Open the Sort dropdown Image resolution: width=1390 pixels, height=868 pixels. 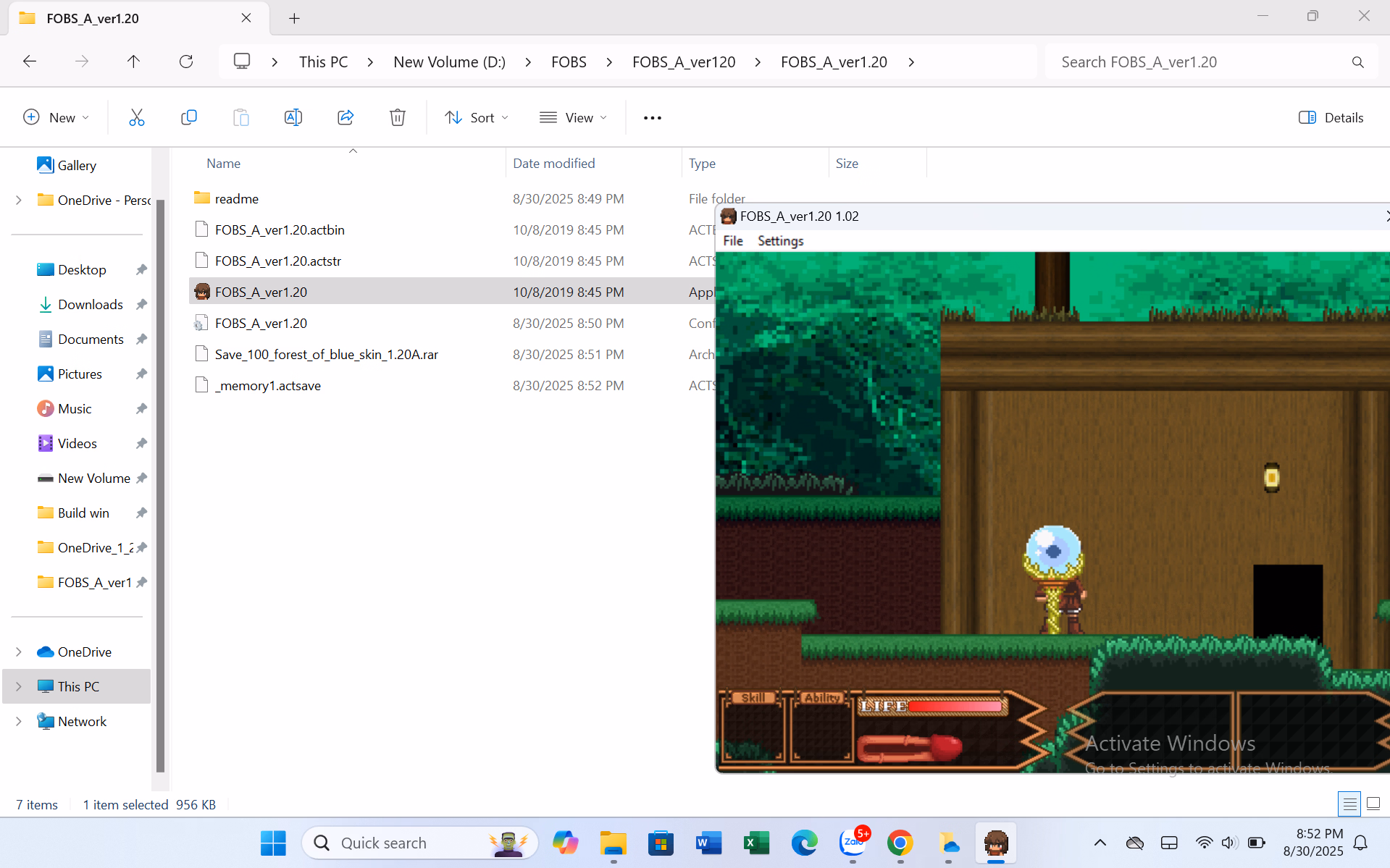476,117
